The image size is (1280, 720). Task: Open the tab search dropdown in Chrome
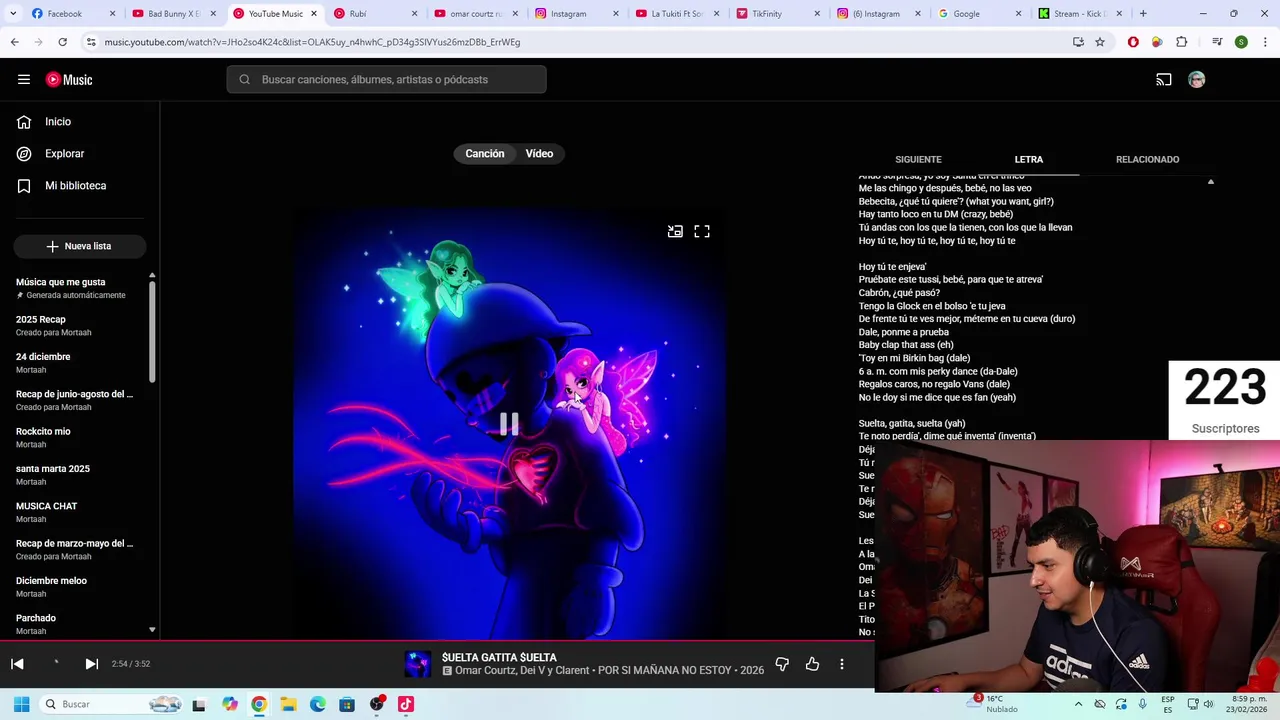click(x=14, y=14)
